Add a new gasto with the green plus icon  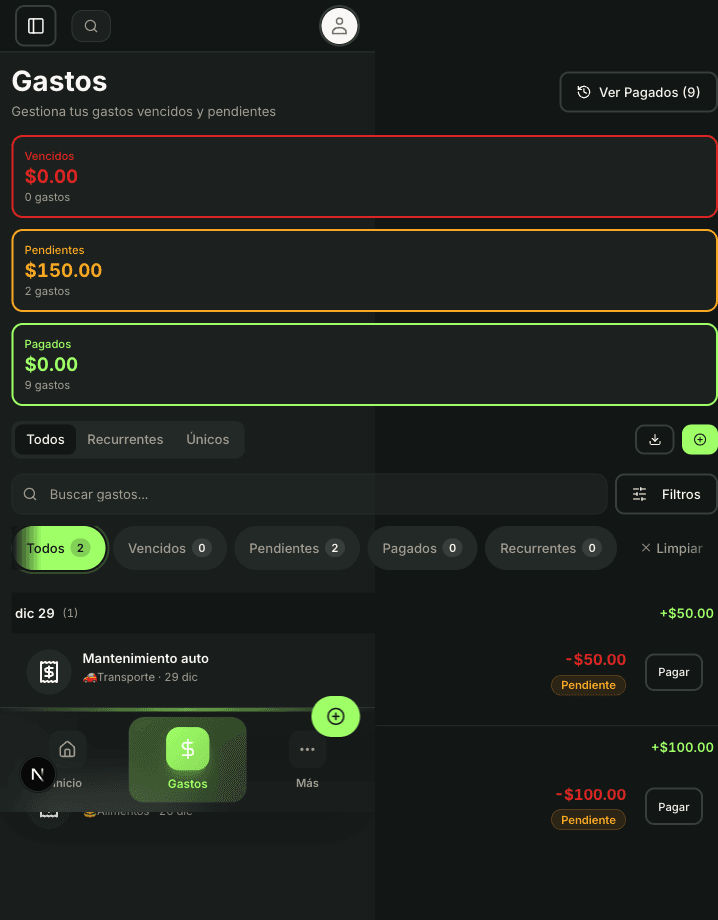(x=699, y=439)
